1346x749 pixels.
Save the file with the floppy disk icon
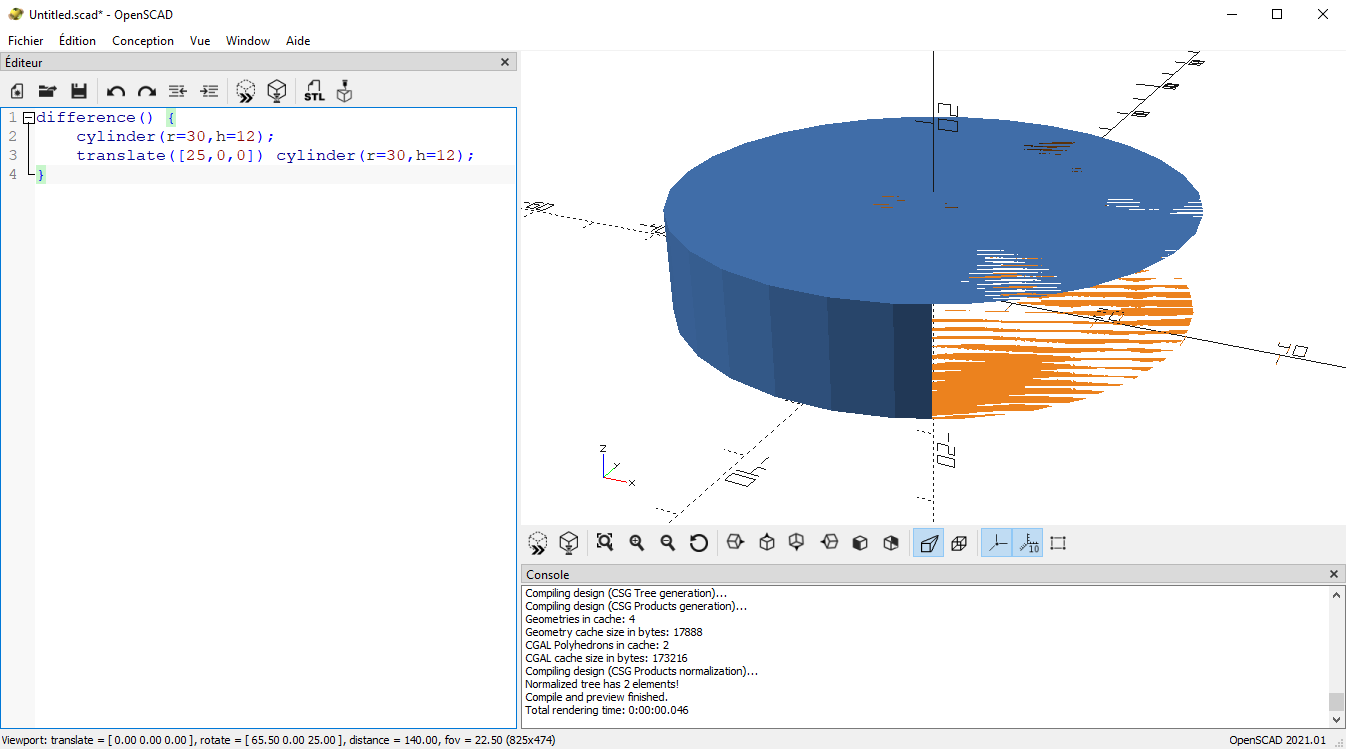[79, 91]
